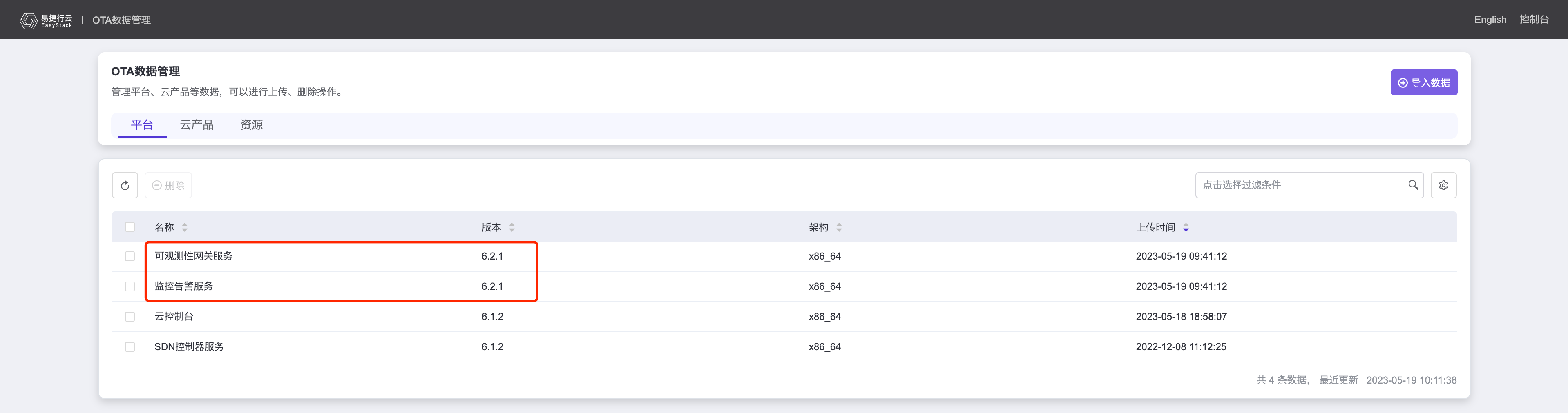Switch language to English

click(1490, 20)
